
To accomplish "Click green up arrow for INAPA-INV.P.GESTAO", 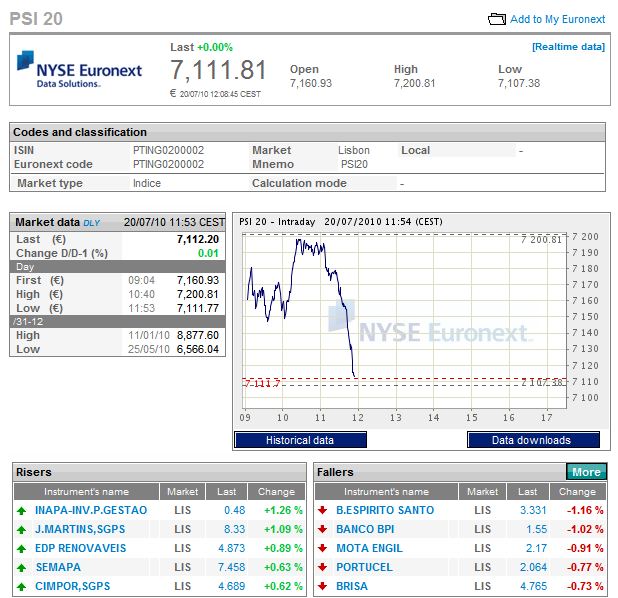I will [x=22, y=510].
